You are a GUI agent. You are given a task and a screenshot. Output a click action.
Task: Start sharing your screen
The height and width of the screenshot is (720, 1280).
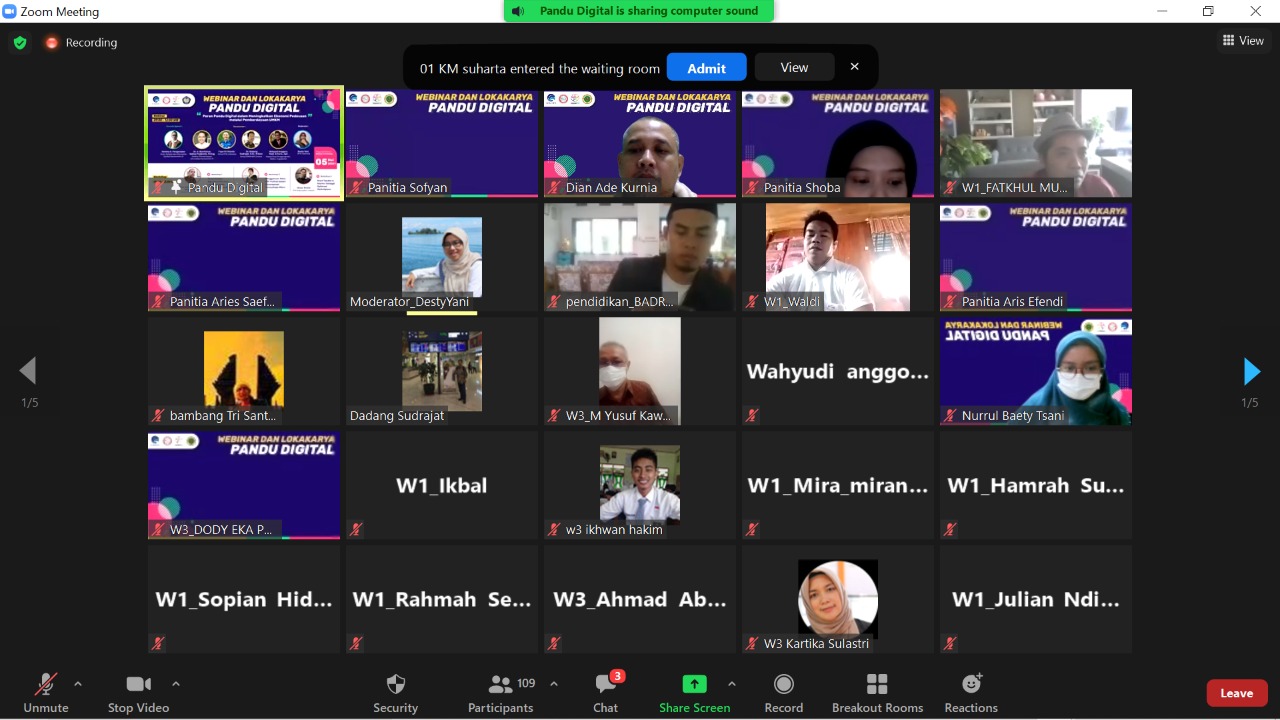point(694,692)
